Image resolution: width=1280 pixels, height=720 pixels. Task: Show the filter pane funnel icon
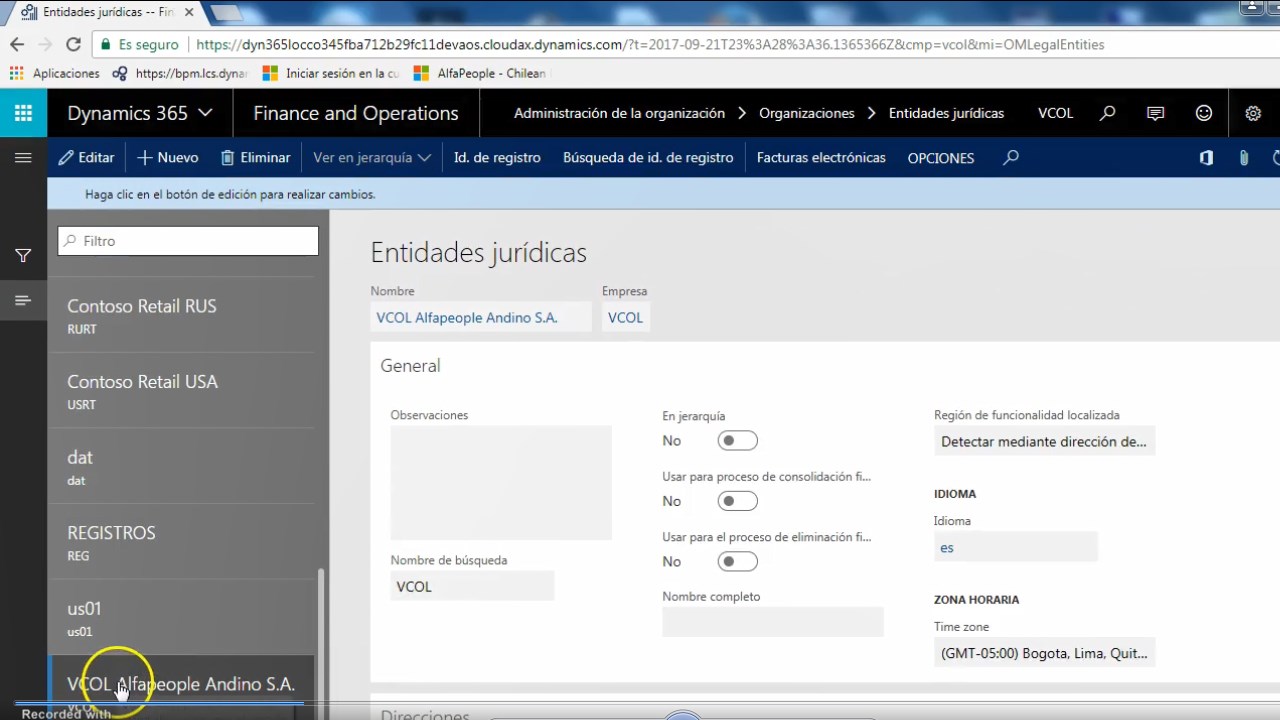[23, 256]
